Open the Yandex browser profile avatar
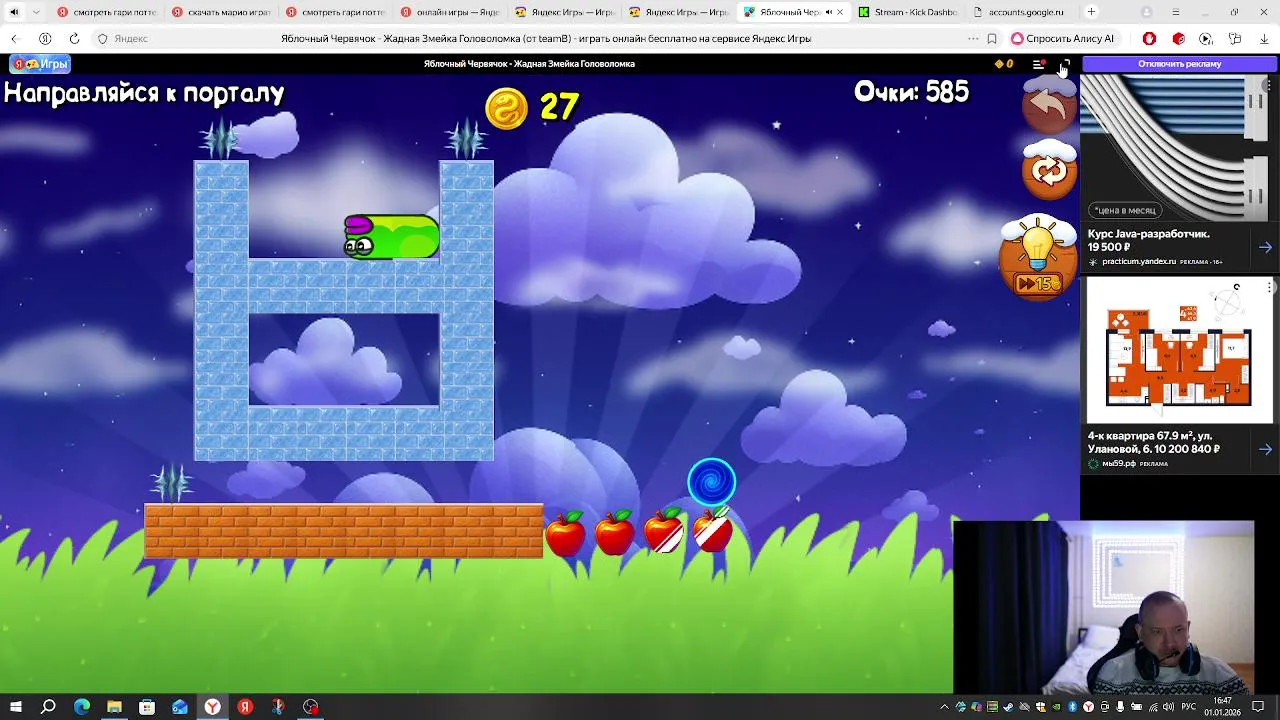This screenshot has height=720, width=1280. (1146, 12)
